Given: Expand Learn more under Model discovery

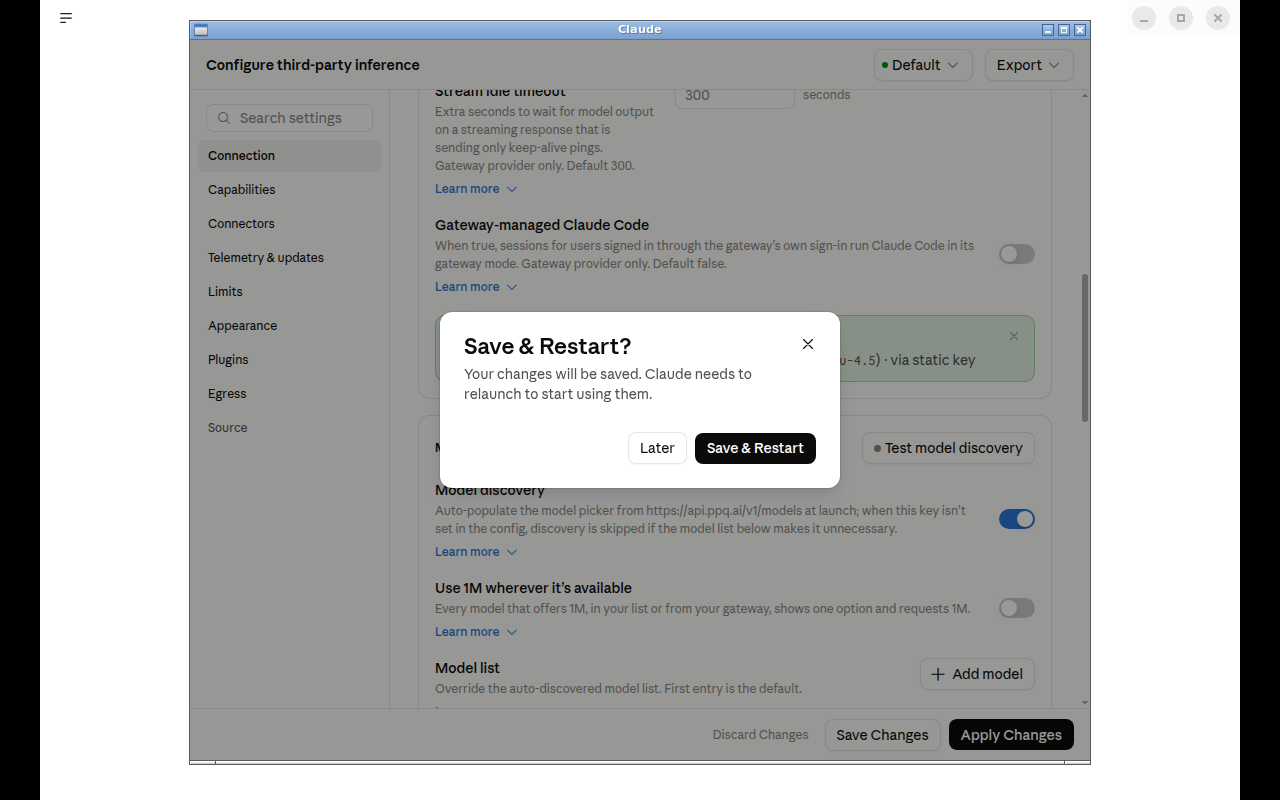Looking at the screenshot, I should [x=476, y=552].
